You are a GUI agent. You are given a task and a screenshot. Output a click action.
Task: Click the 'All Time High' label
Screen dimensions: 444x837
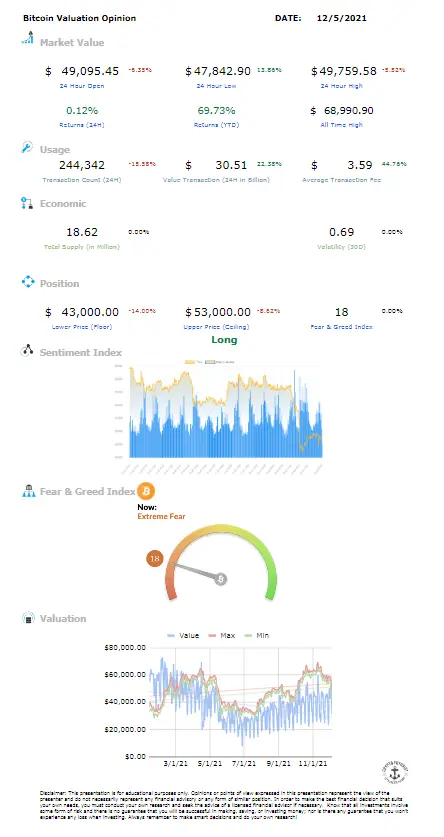point(342,125)
